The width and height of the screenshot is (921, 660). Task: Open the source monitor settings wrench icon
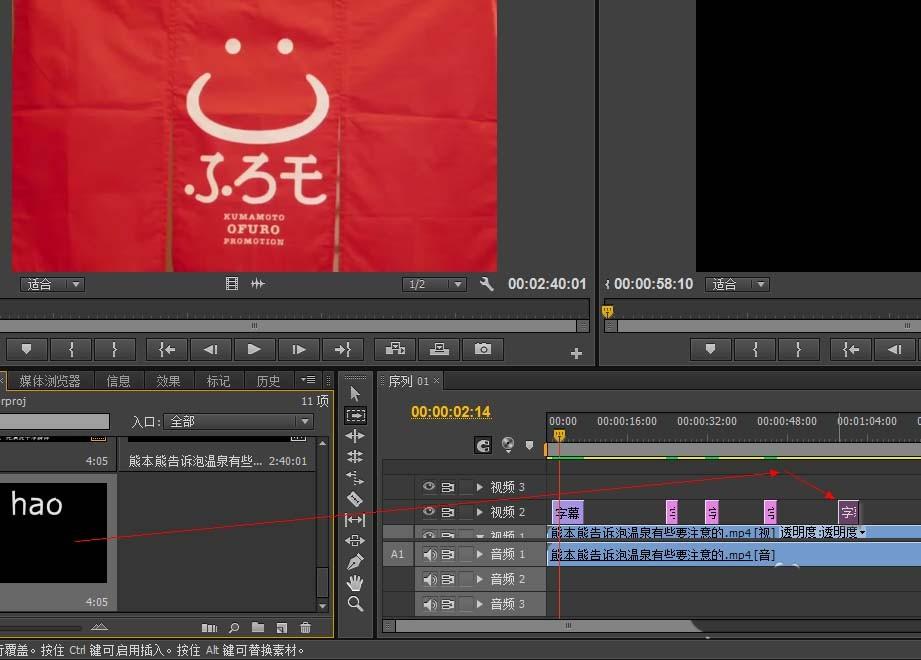(x=487, y=284)
